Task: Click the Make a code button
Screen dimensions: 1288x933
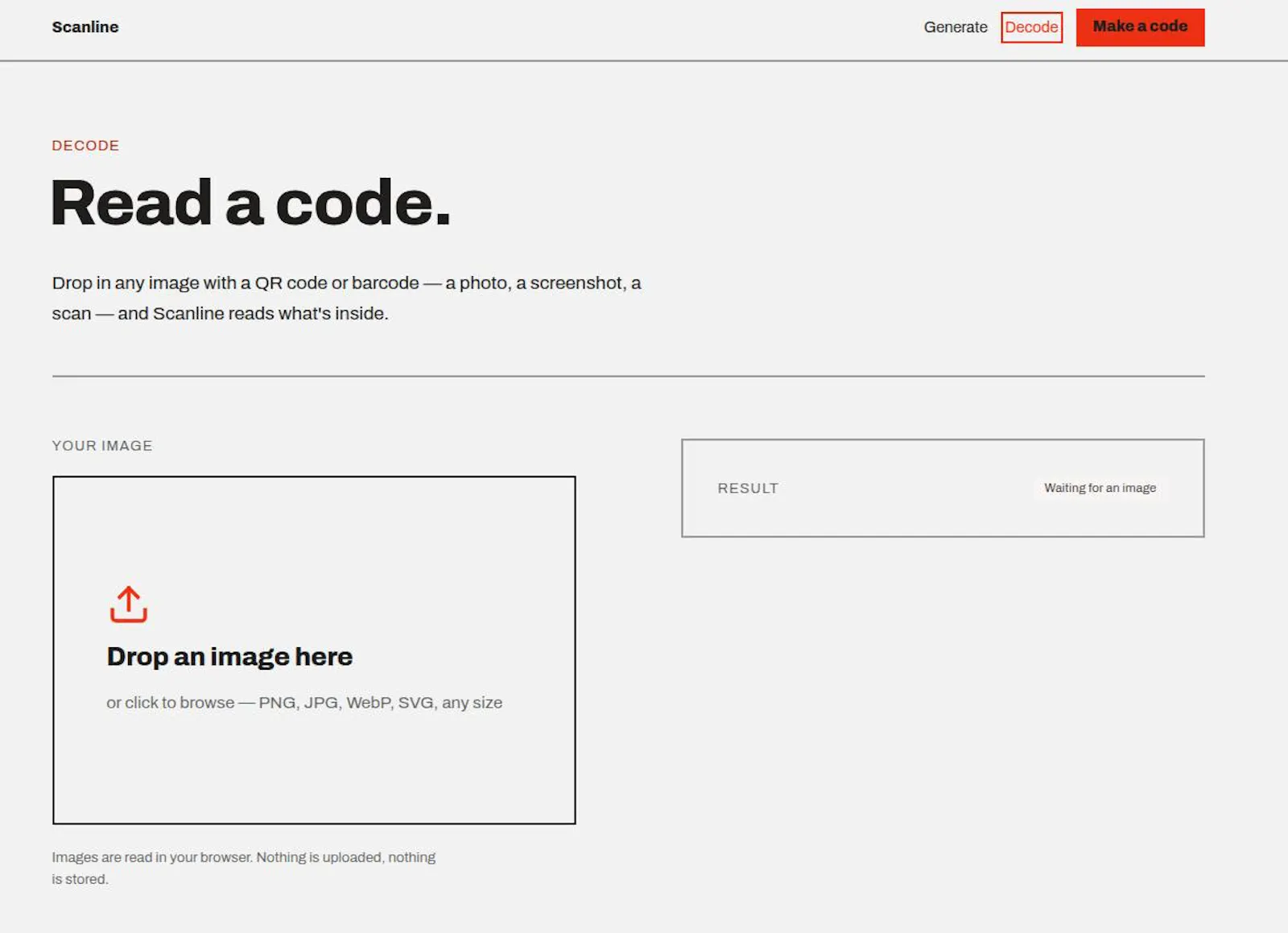Action: tap(1140, 27)
